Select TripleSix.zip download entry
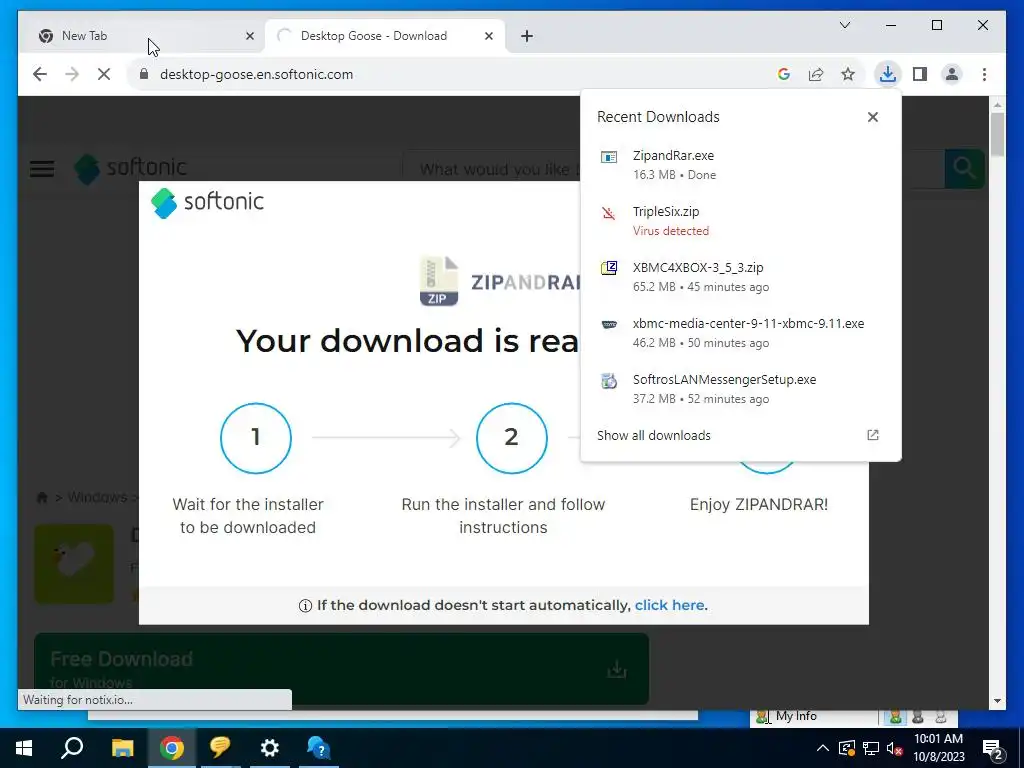1024x768 pixels. 741,221
